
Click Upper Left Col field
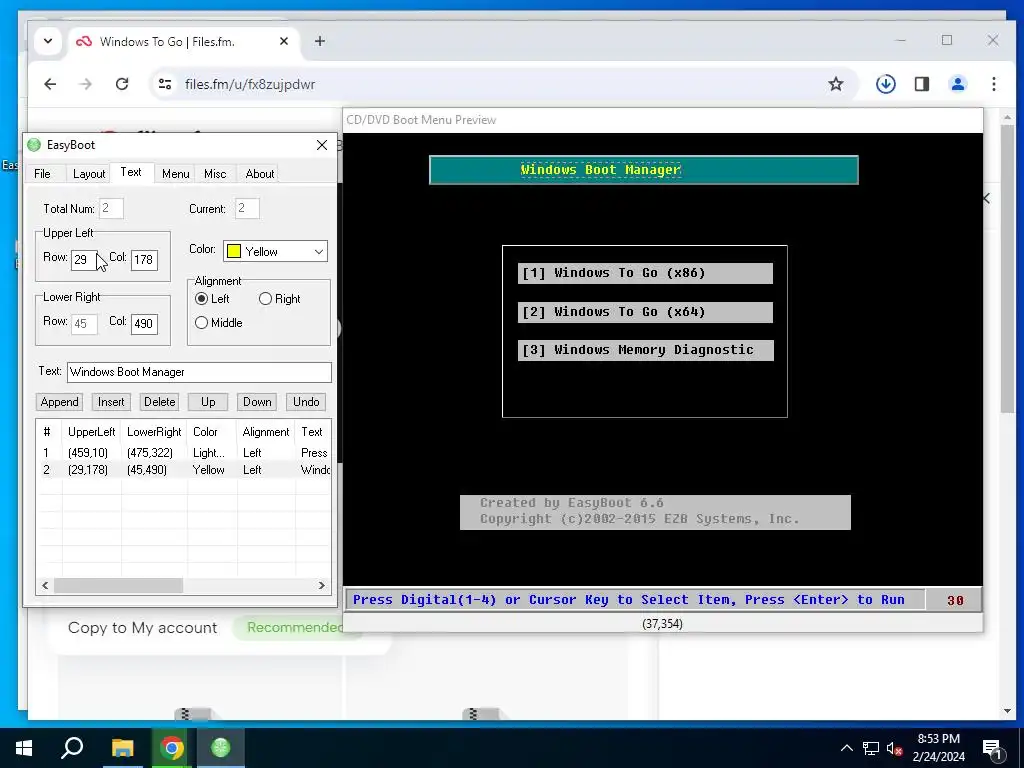click(144, 259)
